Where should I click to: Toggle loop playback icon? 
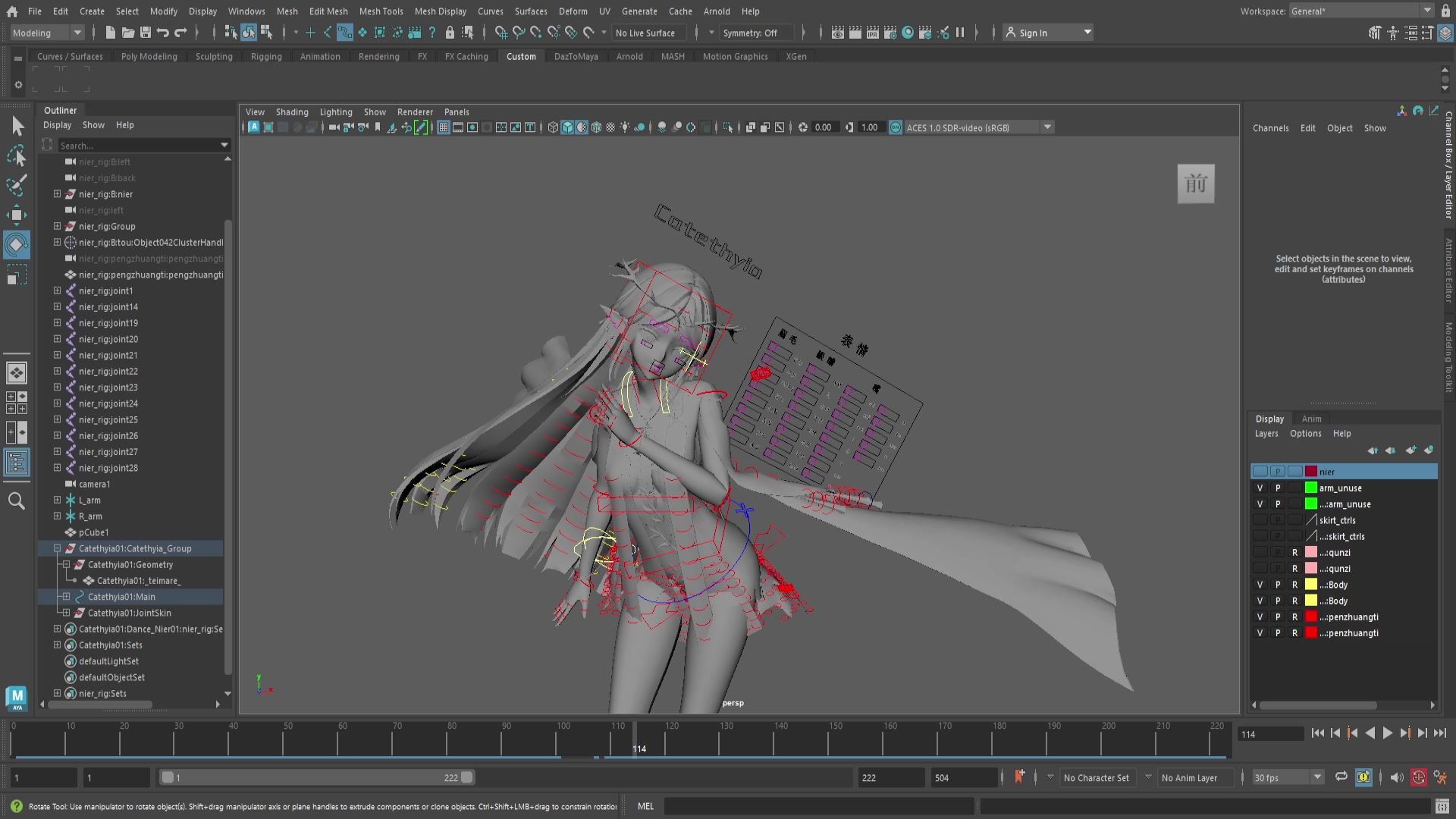[1341, 777]
